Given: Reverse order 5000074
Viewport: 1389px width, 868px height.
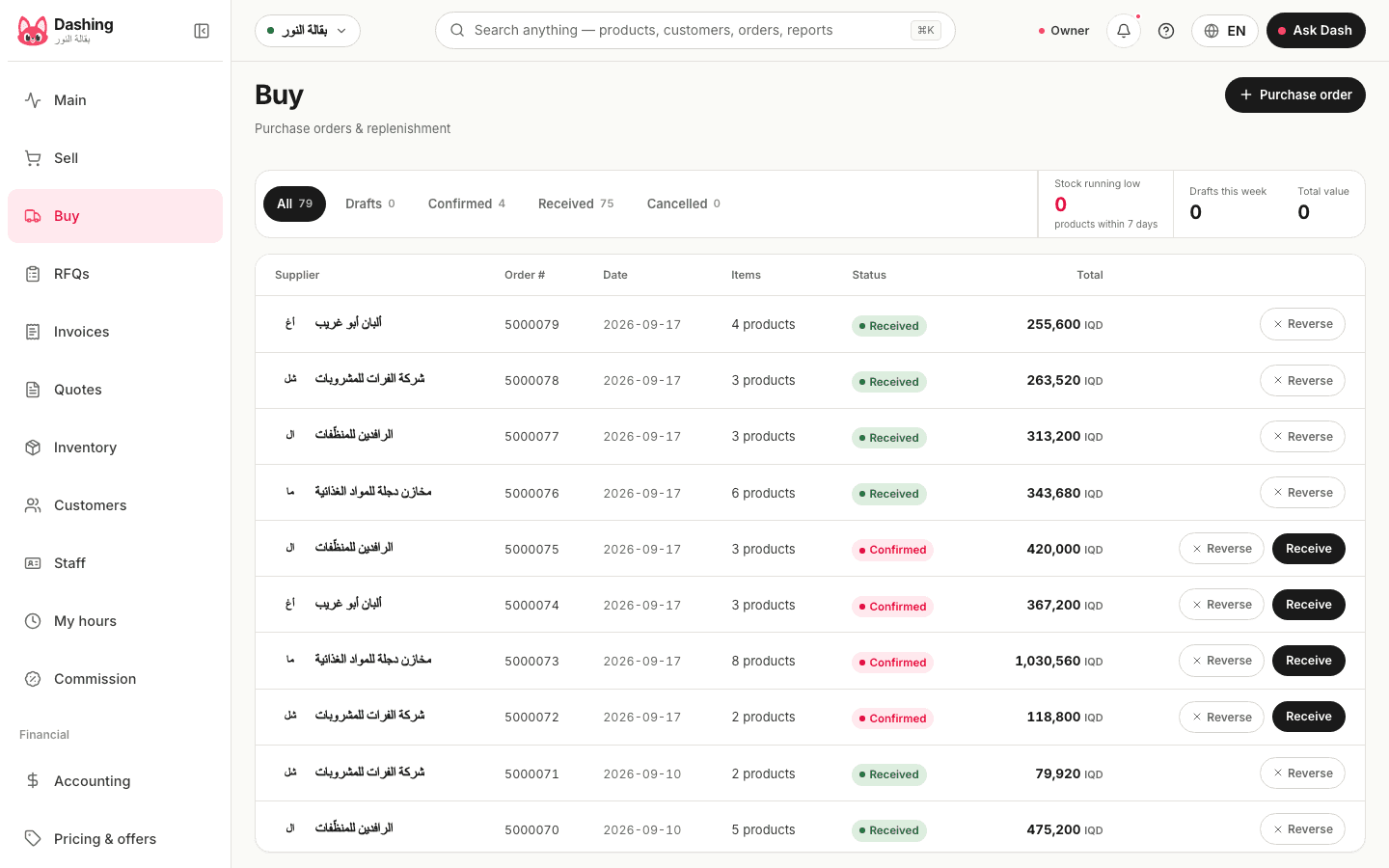Looking at the screenshot, I should 1221,605.
